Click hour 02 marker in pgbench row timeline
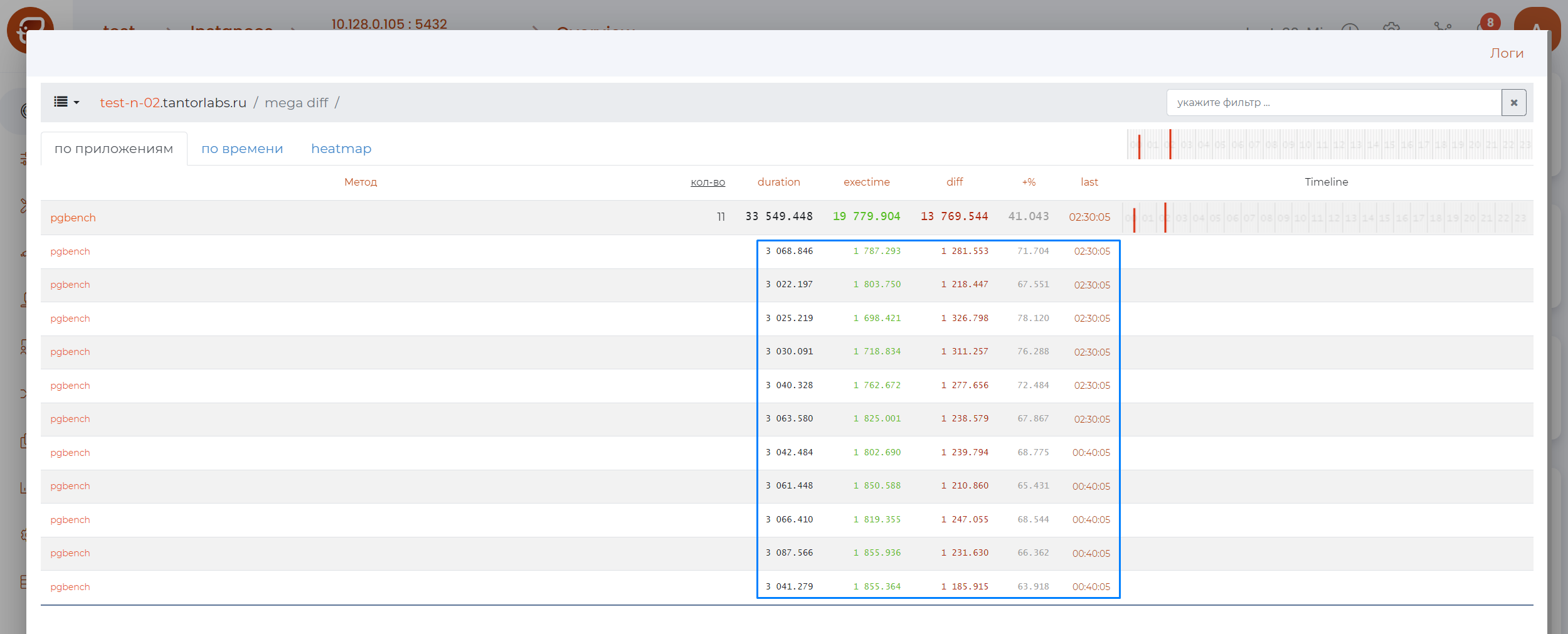The height and width of the screenshot is (634, 1568). pyautogui.click(x=1165, y=218)
